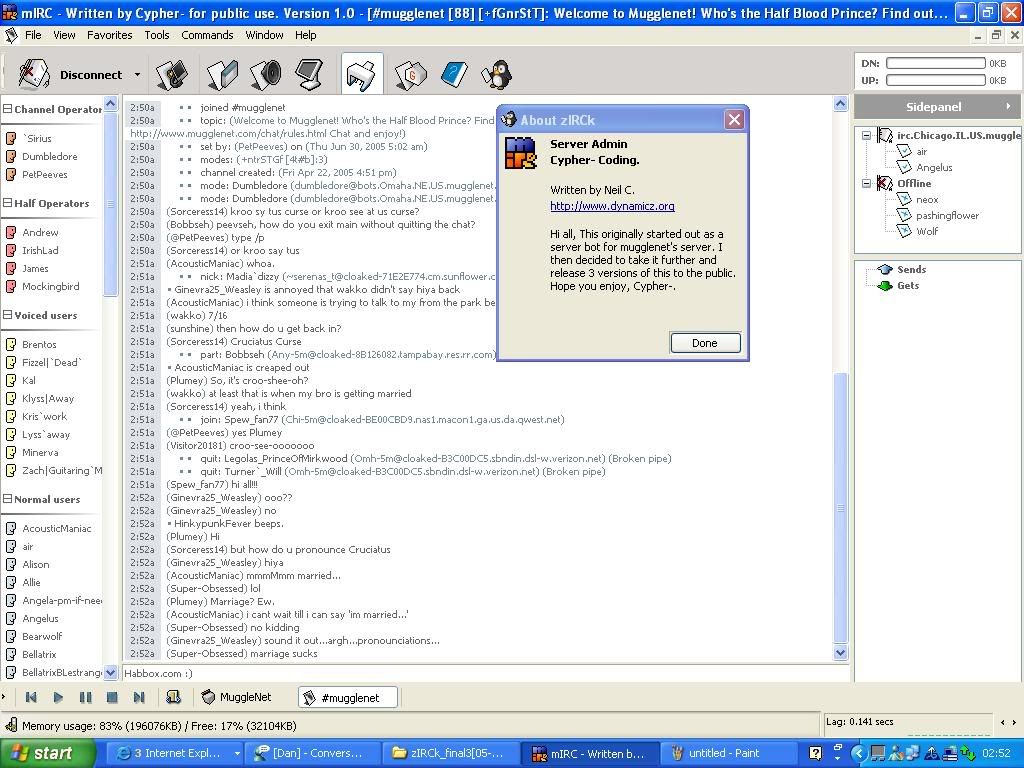The image size is (1024, 768).
Task: Open the Help menu
Action: (x=306, y=35)
